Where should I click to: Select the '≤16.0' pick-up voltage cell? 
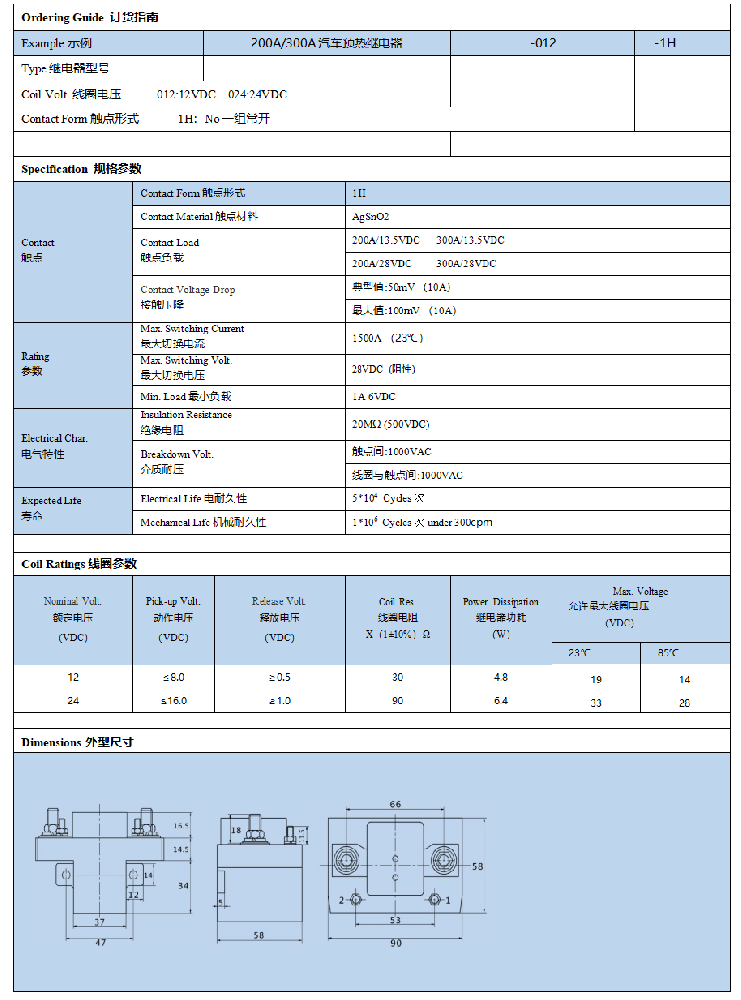click(173, 701)
